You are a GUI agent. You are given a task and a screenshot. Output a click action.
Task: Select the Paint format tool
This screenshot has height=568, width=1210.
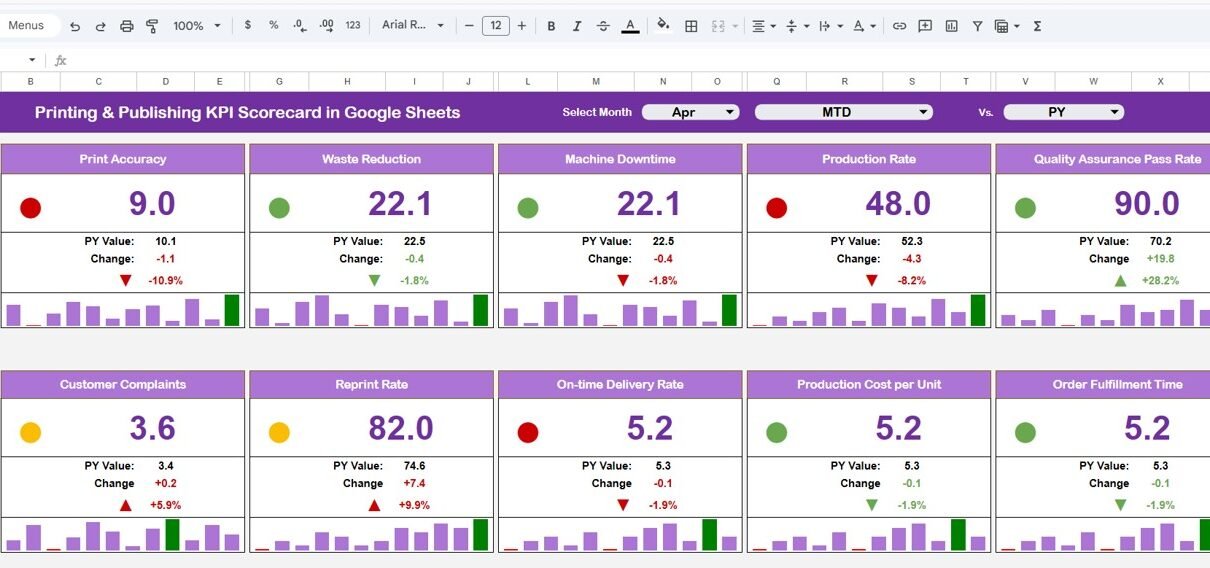point(152,26)
